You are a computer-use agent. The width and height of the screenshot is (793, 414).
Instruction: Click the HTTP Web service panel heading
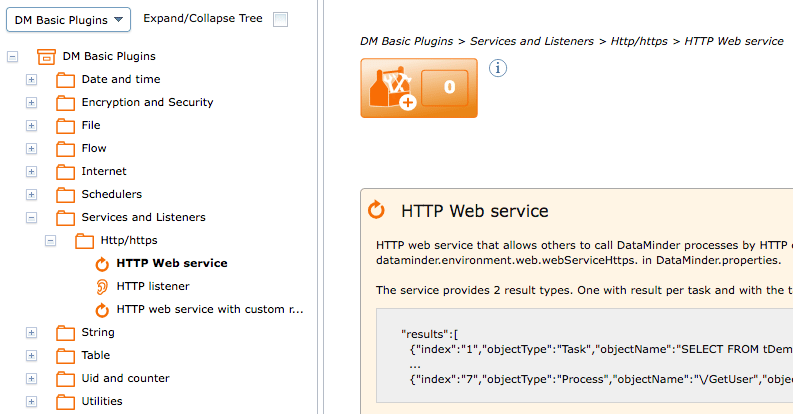474,211
